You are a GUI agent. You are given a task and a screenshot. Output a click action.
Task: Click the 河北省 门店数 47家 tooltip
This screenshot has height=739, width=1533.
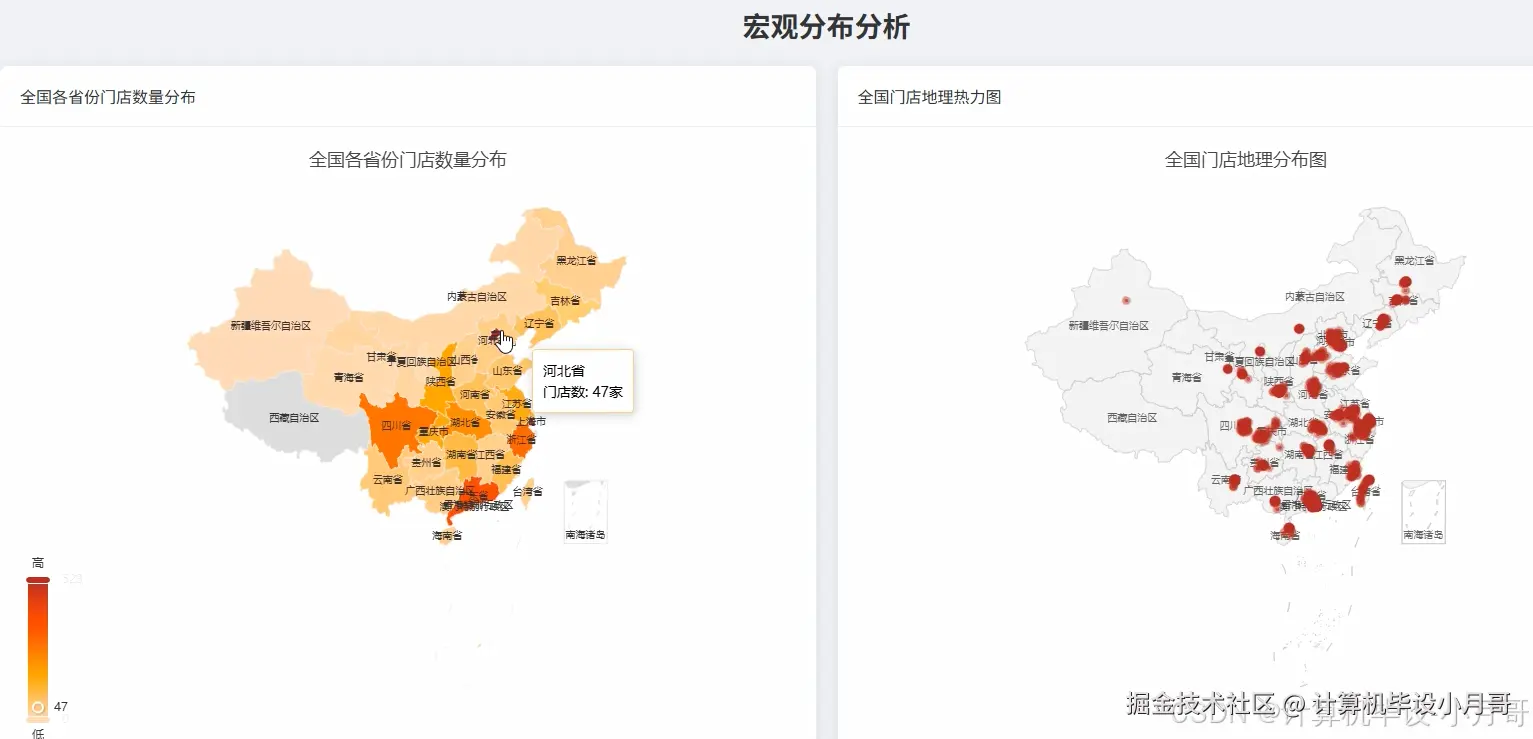pos(583,381)
